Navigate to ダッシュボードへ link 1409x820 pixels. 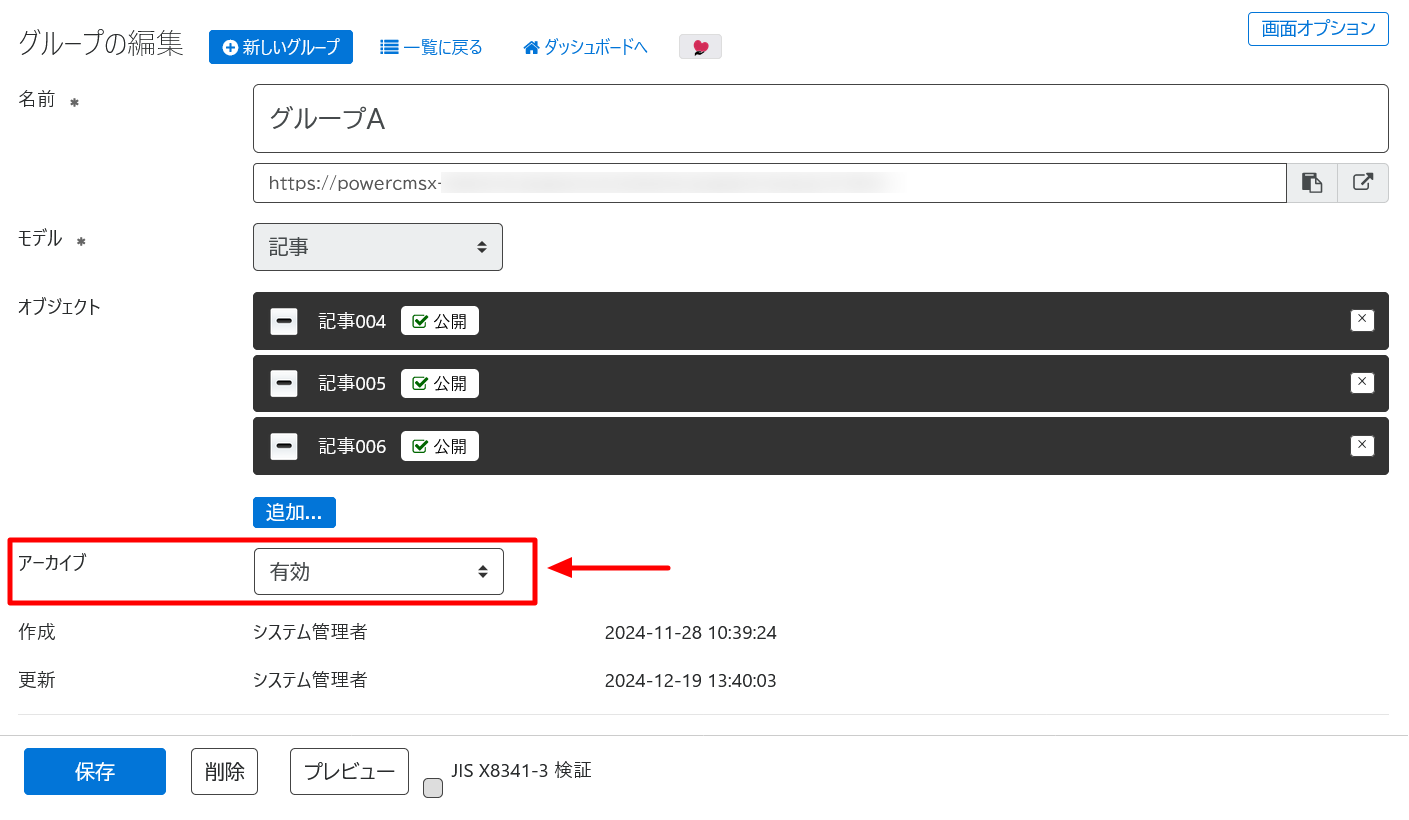[585, 47]
